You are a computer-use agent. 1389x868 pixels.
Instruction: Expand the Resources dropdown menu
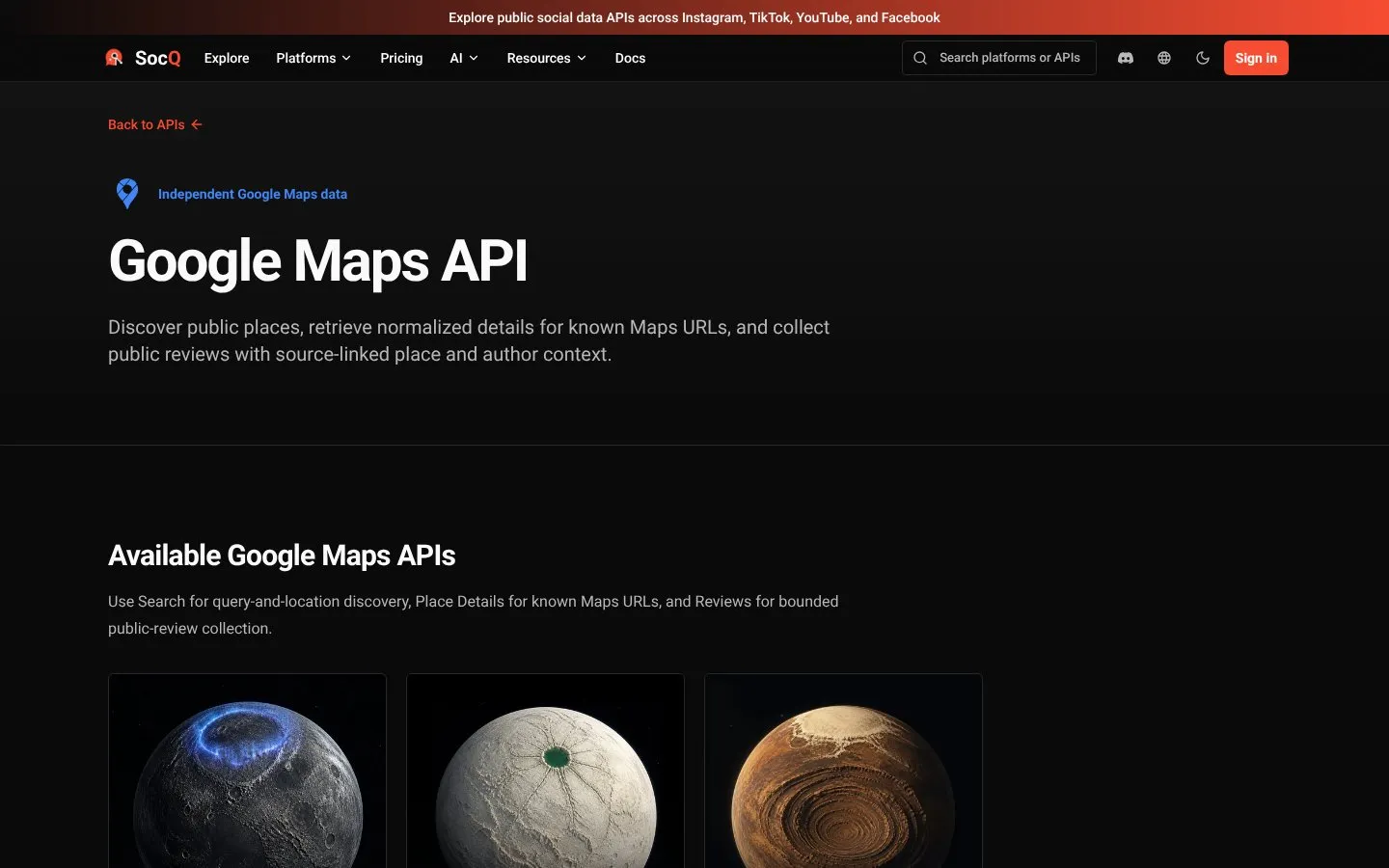tap(547, 58)
